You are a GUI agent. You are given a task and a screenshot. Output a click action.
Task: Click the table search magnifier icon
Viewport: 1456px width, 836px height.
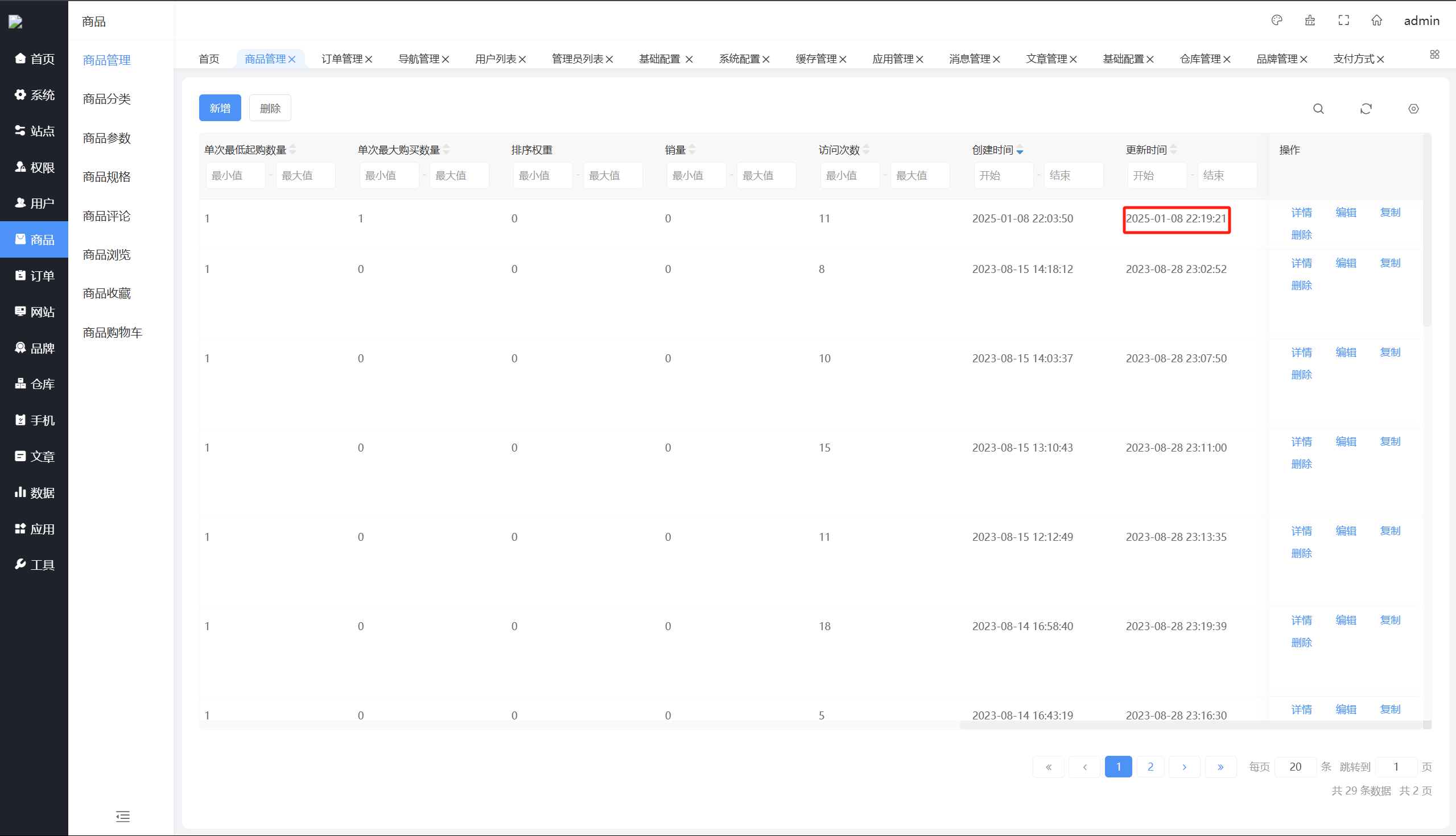tap(1318, 109)
